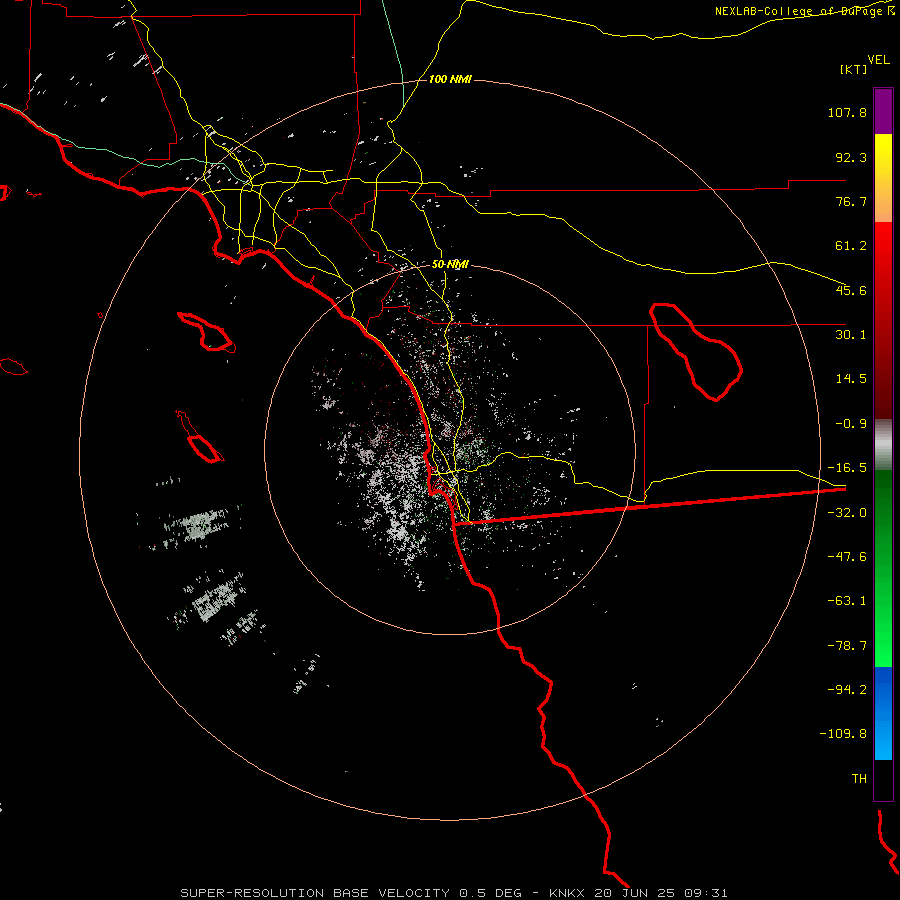900x900 pixels.
Task: Click the [KT] units label
Action: (854, 69)
